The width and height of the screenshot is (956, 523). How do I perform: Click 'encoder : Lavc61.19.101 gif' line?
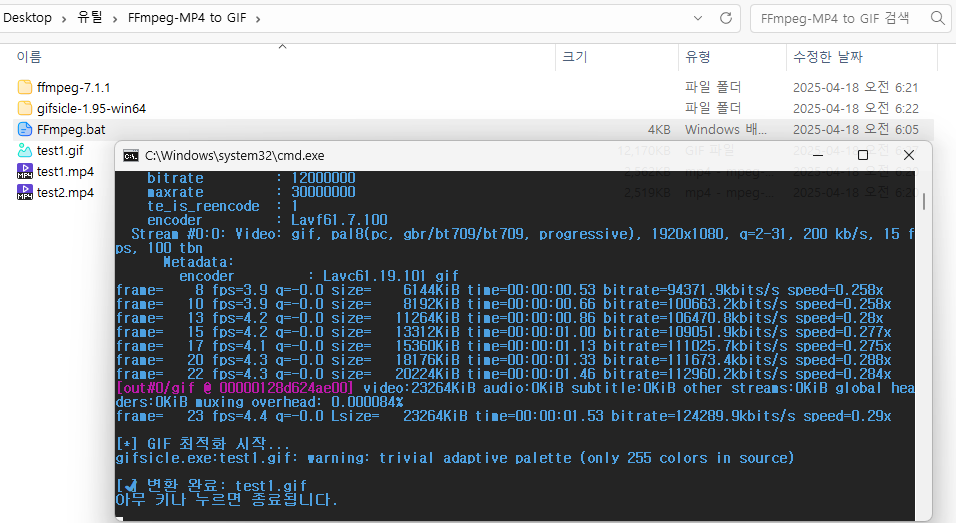(x=319, y=276)
